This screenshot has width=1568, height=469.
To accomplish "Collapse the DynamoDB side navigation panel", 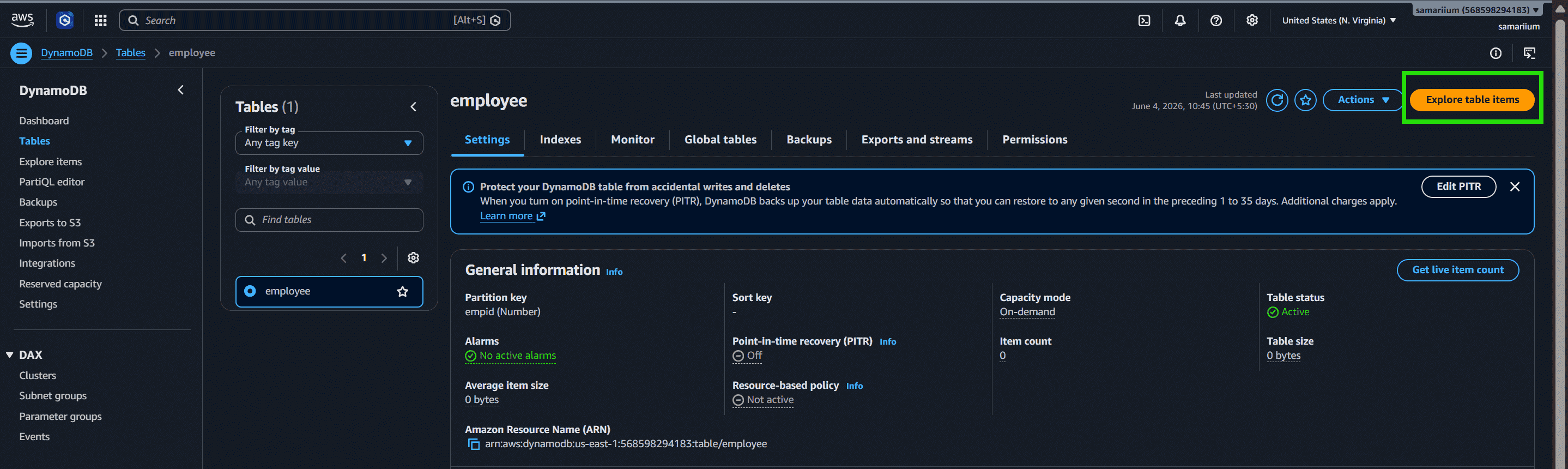I will click(181, 90).
